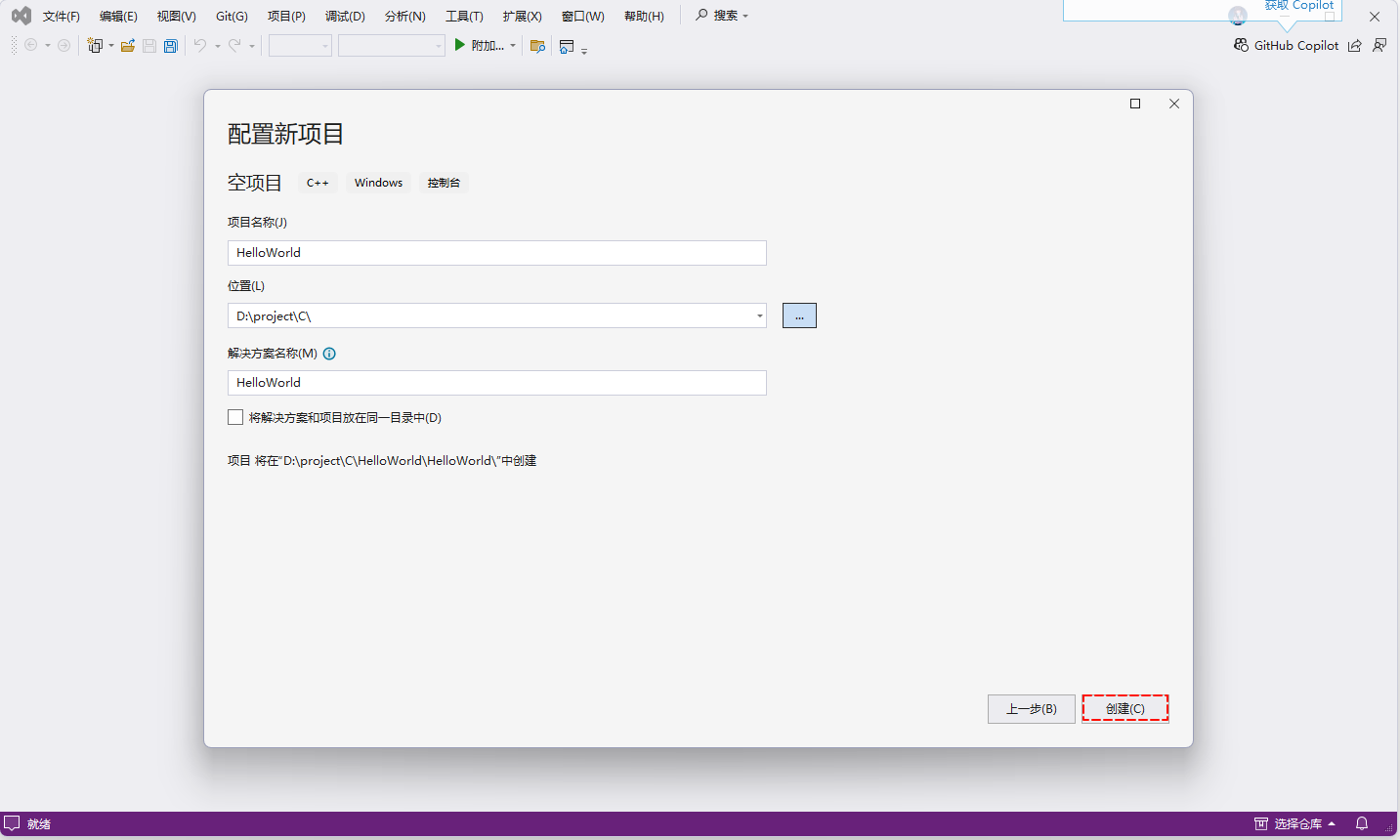
Task: Click the Visual Studio logo icon
Action: [x=21, y=16]
